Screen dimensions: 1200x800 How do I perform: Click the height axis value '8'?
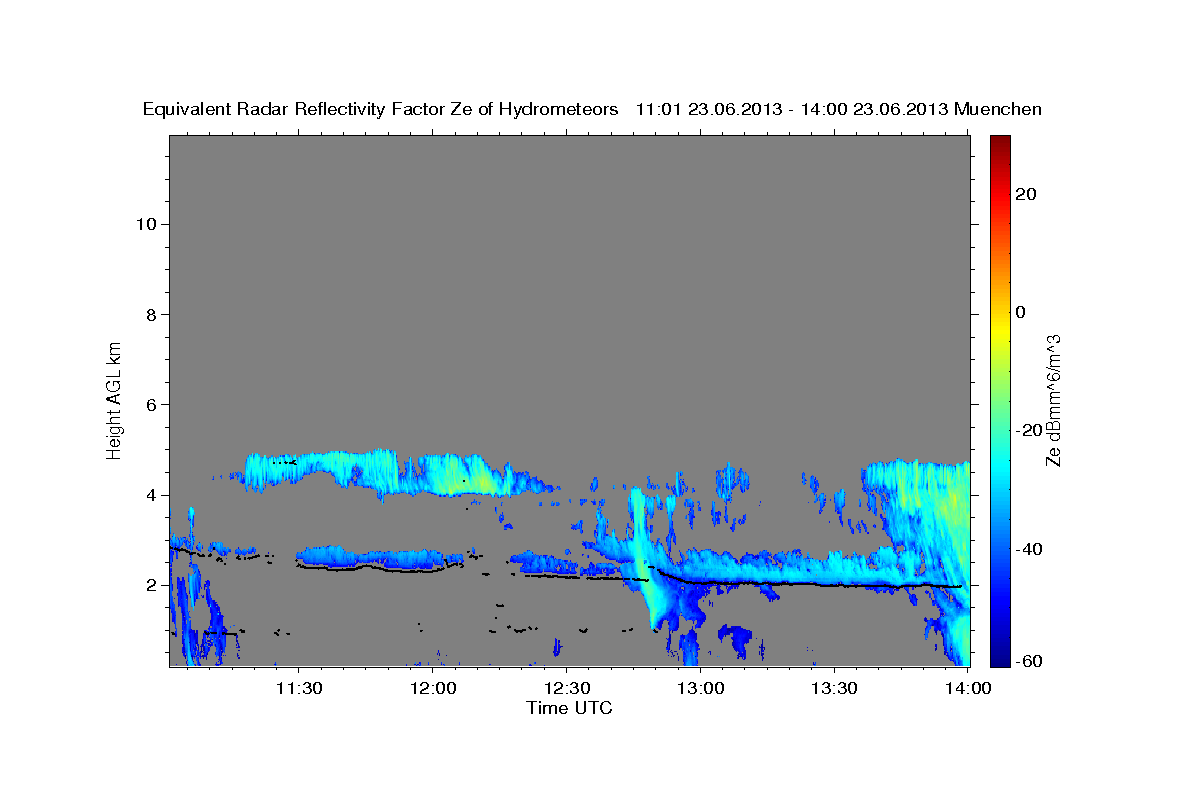[x=151, y=314]
